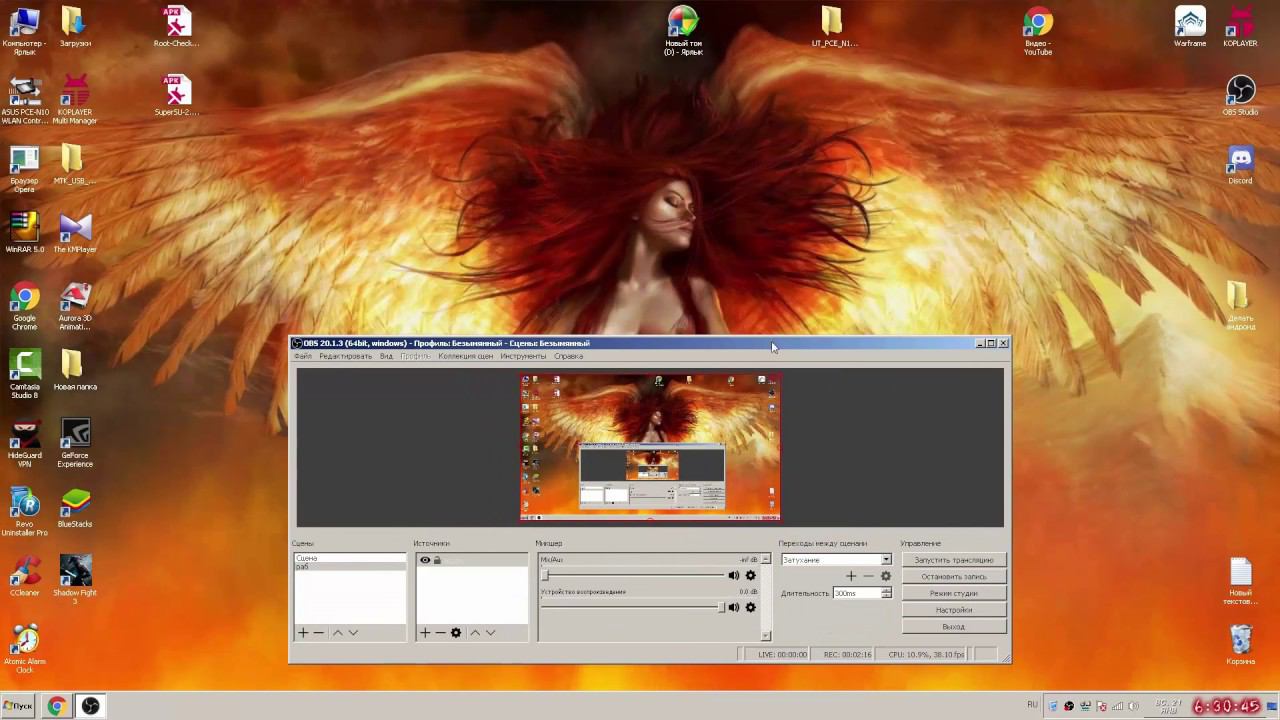Open Настройки button in OBS
The image size is (1280, 720).
tap(954, 610)
